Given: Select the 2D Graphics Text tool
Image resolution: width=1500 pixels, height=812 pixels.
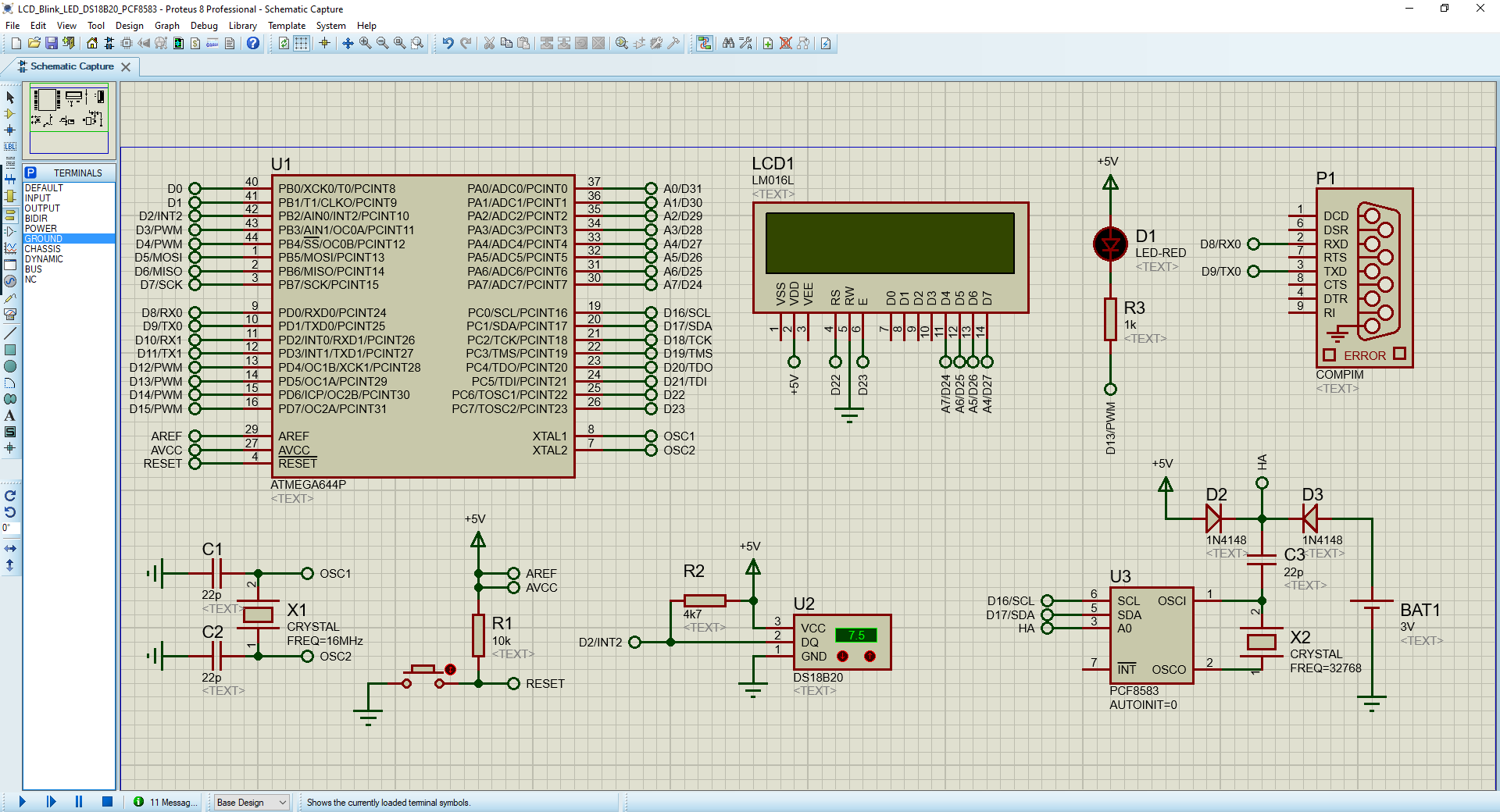Looking at the screenshot, I should coord(10,415).
